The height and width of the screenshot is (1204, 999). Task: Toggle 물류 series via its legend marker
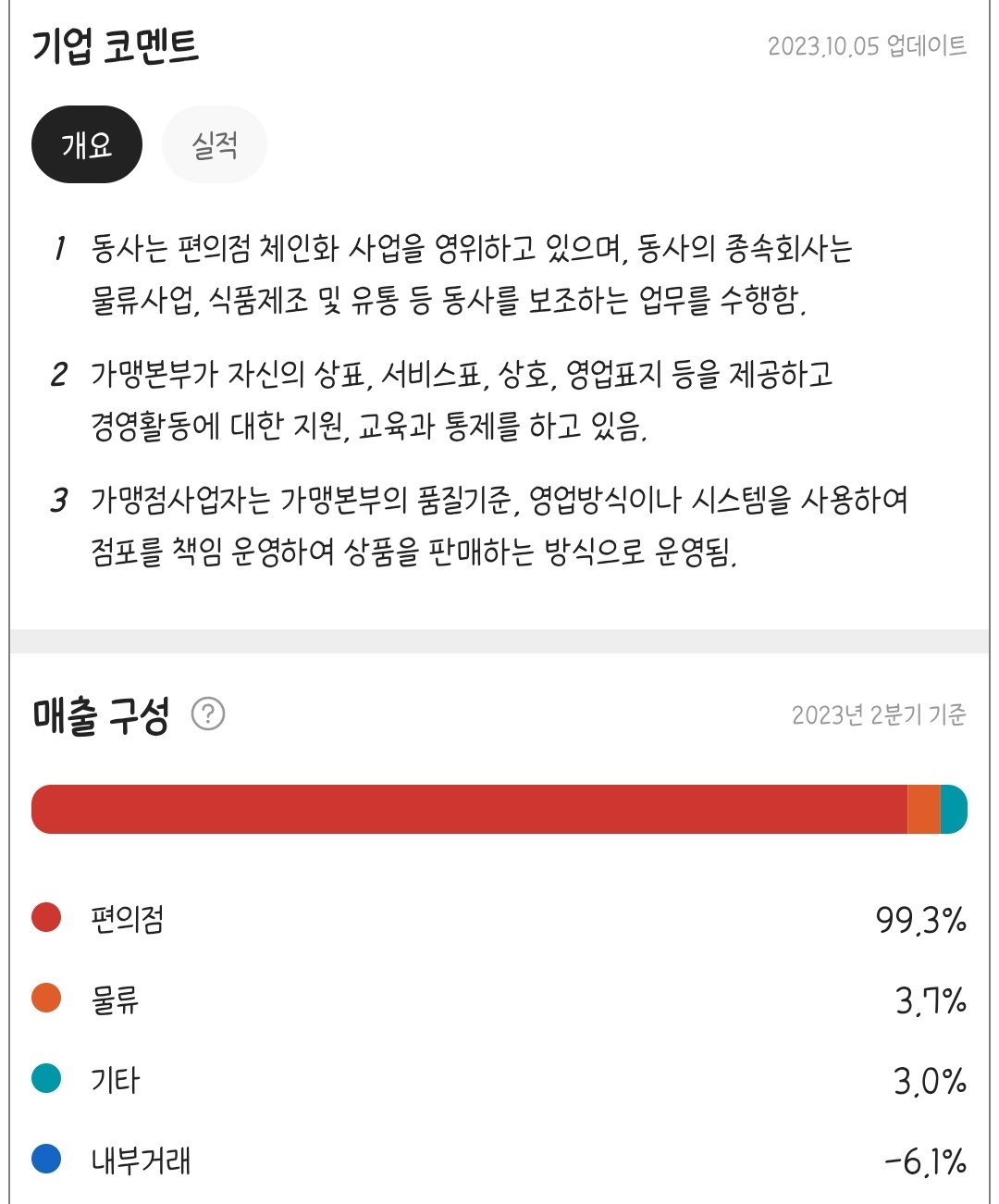tap(44, 999)
